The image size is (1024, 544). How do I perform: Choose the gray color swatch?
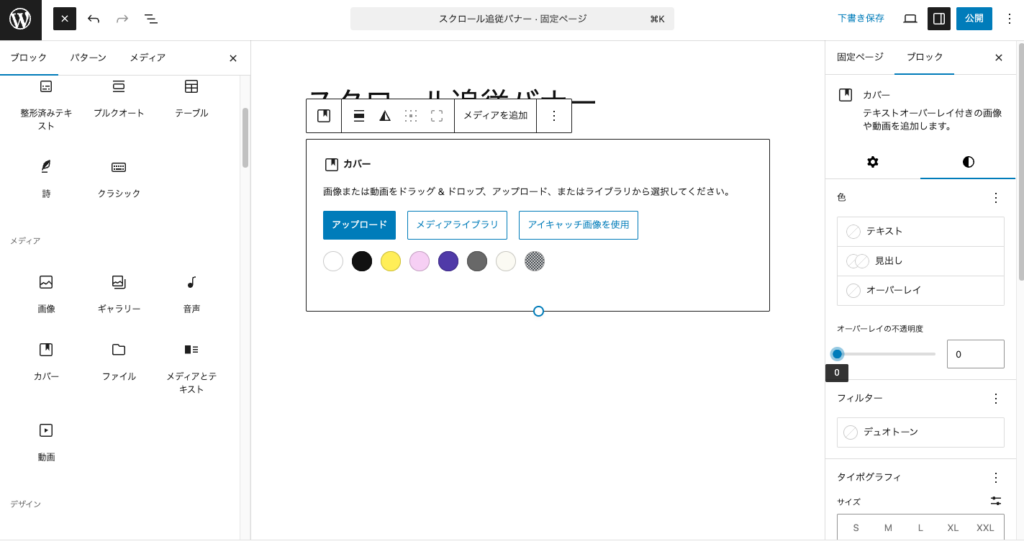477,261
